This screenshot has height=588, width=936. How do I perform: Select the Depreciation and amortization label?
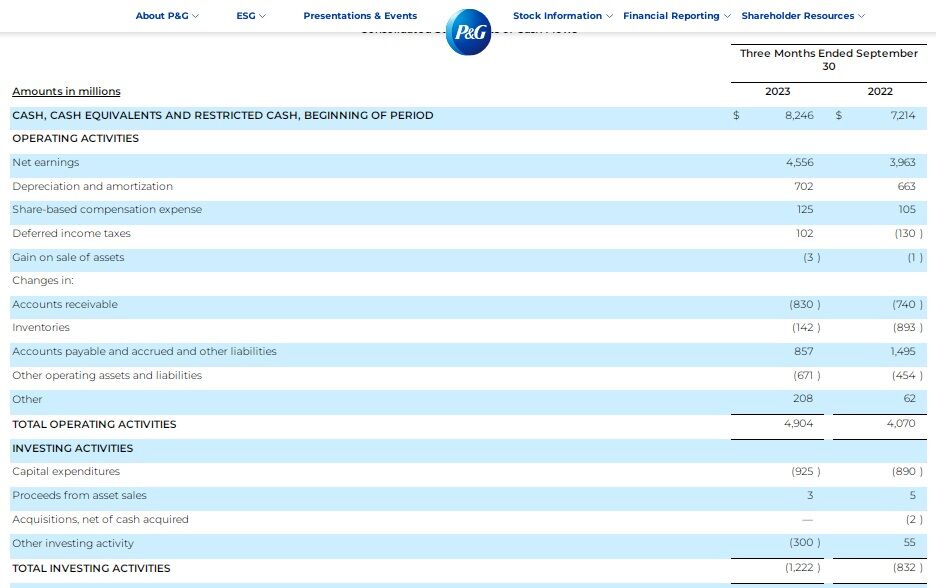[x=93, y=186]
